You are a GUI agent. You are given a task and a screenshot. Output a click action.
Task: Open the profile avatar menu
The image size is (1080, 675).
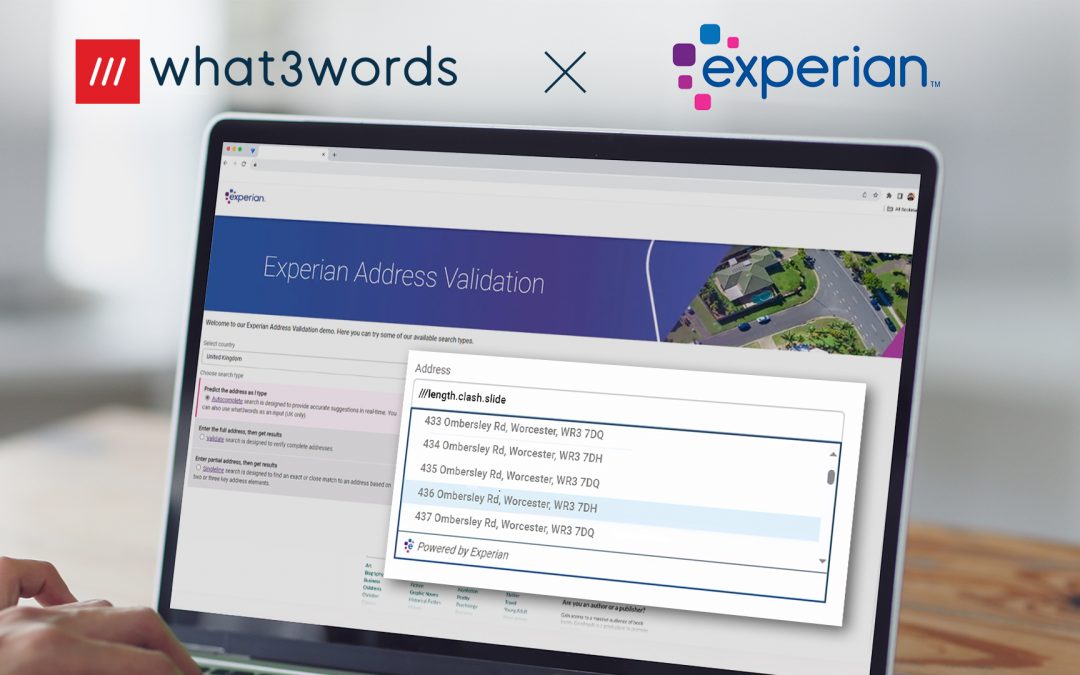911,197
